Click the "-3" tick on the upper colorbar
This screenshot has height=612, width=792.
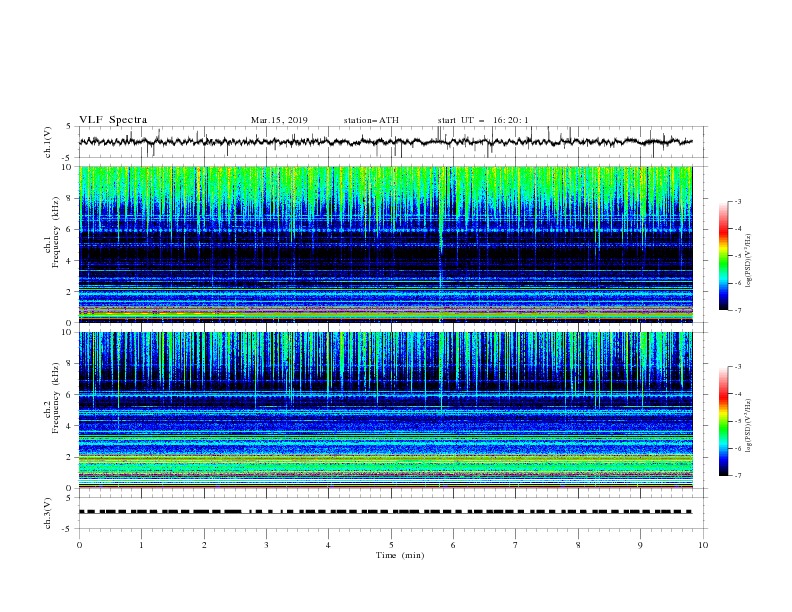(x=737, y=201)
